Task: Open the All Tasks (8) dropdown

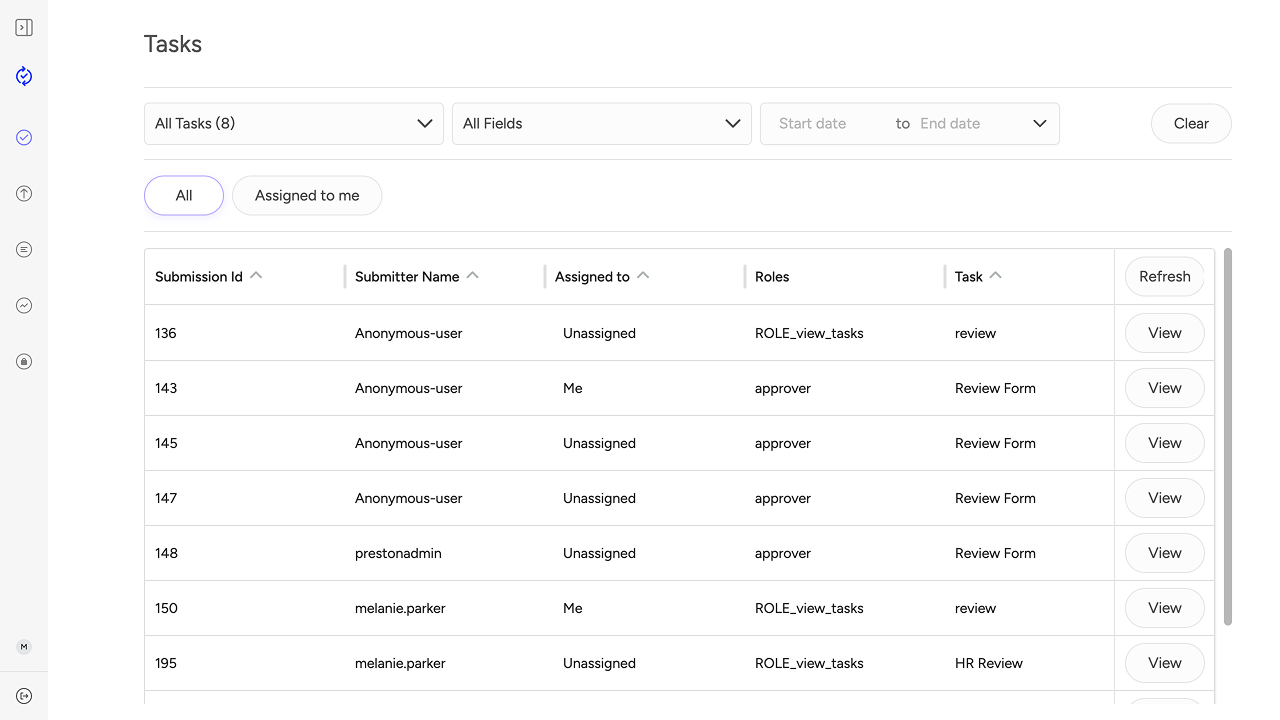Action: click(x=294, y=124)
